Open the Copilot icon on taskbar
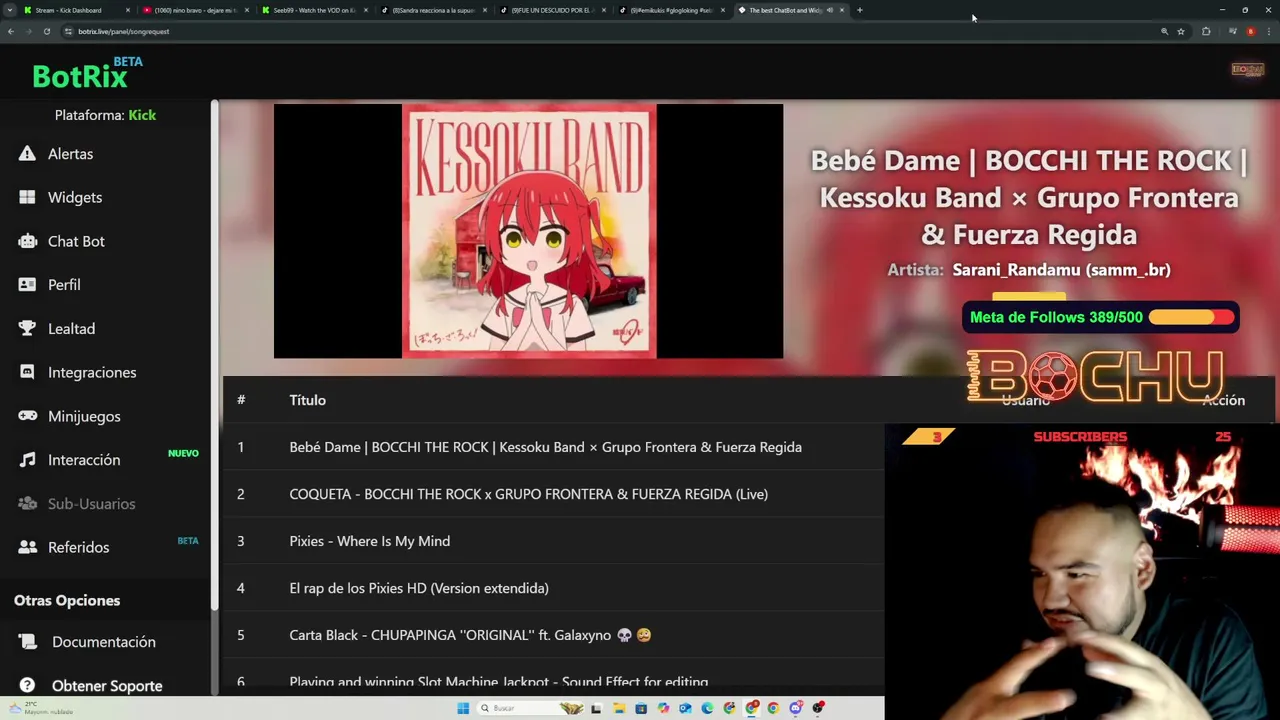Screen dimensions: 1280x720 pyautogui.click(x=663, y=708)
